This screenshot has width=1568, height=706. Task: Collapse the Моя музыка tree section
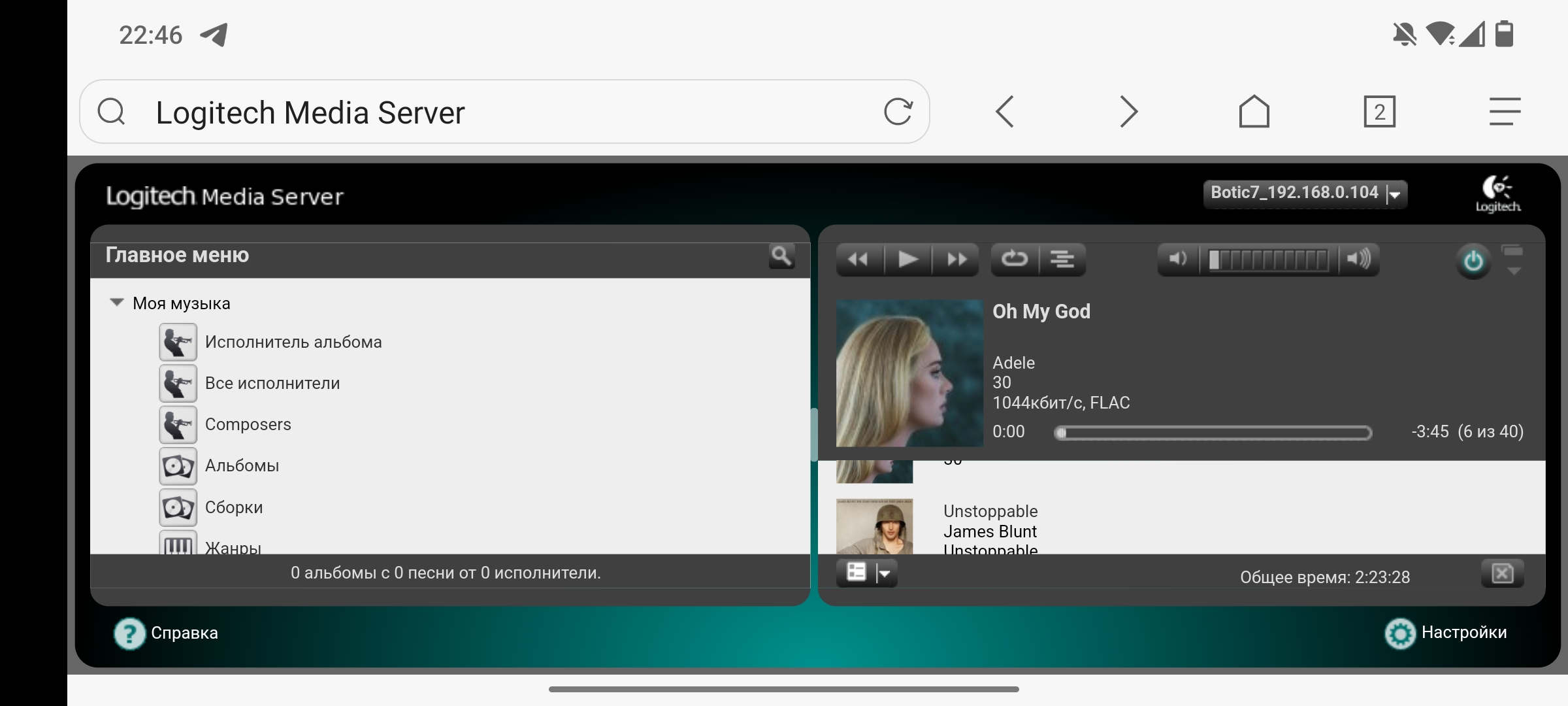(117, 303)
